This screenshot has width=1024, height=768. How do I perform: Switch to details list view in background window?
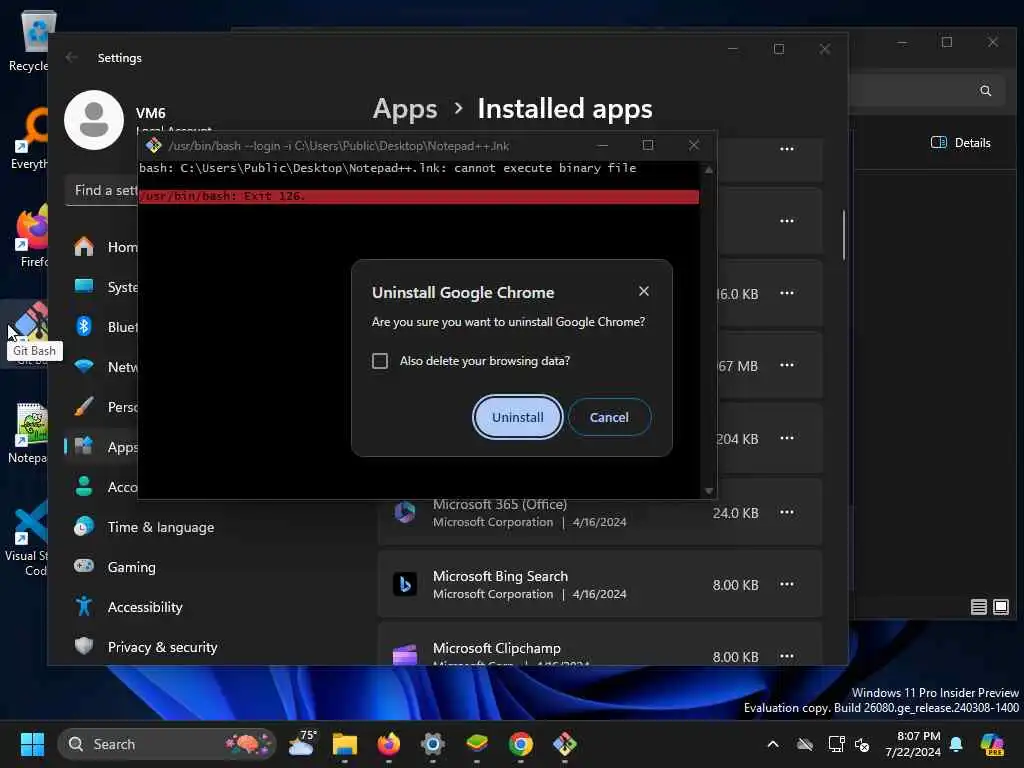[x=978, y=607]
